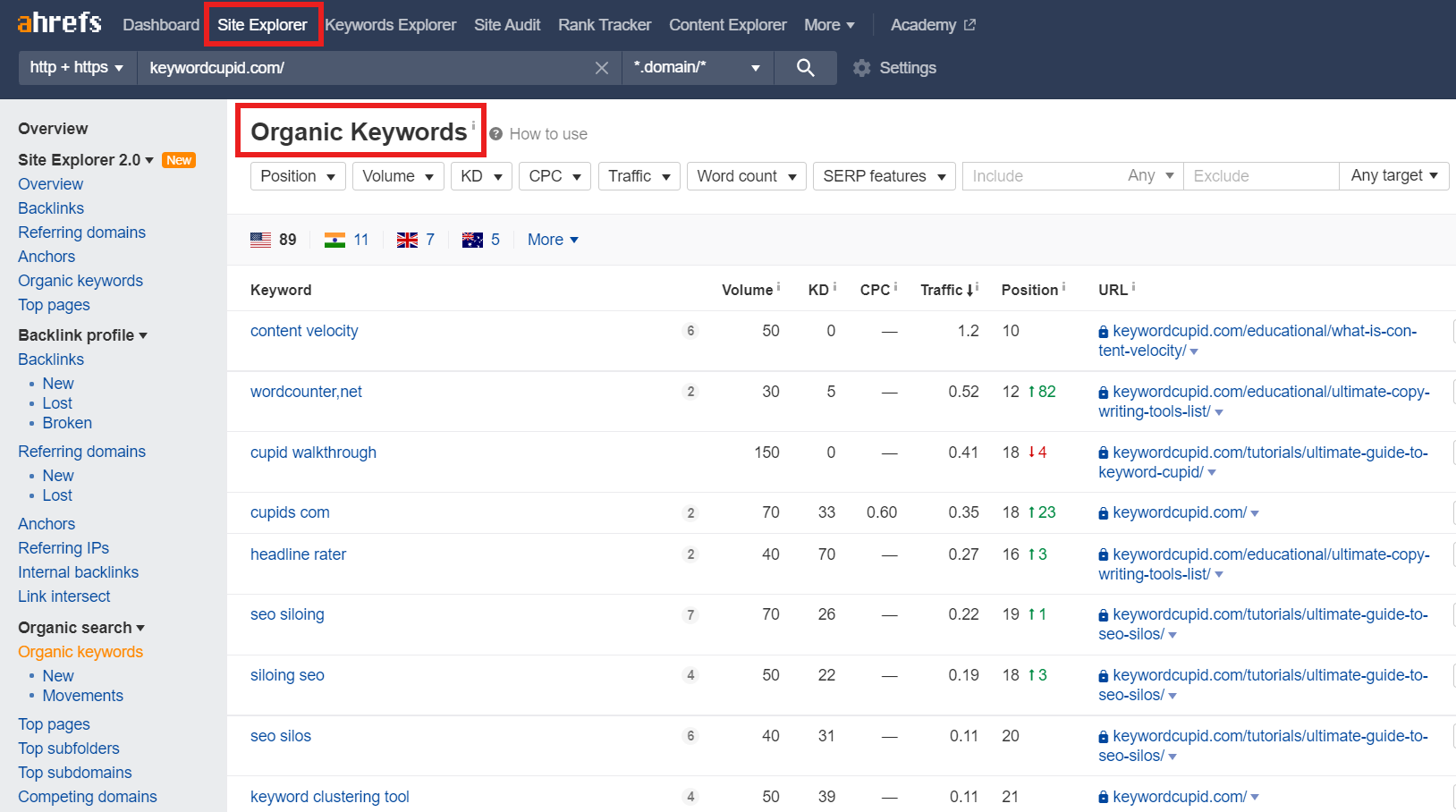Open More menu in top navigation
Image resolution: width=1456 pixels, height=812 pixels.
point(829,25)
